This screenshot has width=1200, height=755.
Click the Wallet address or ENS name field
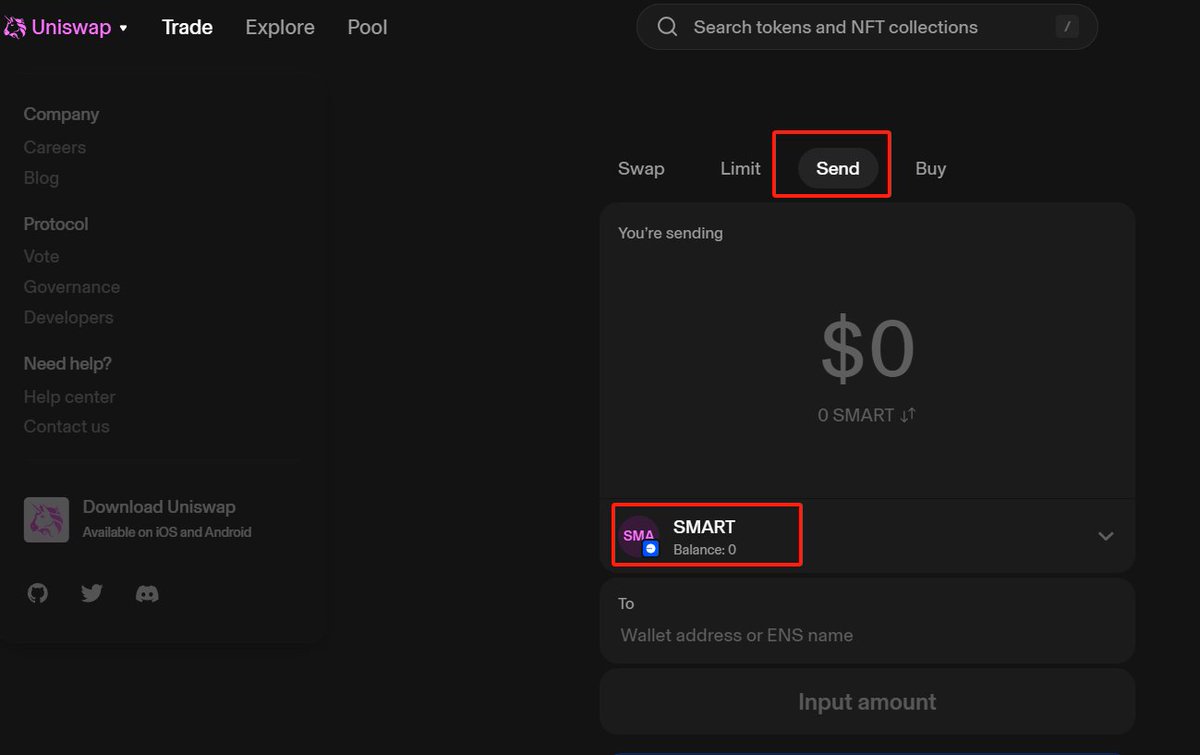click(867, 635)
